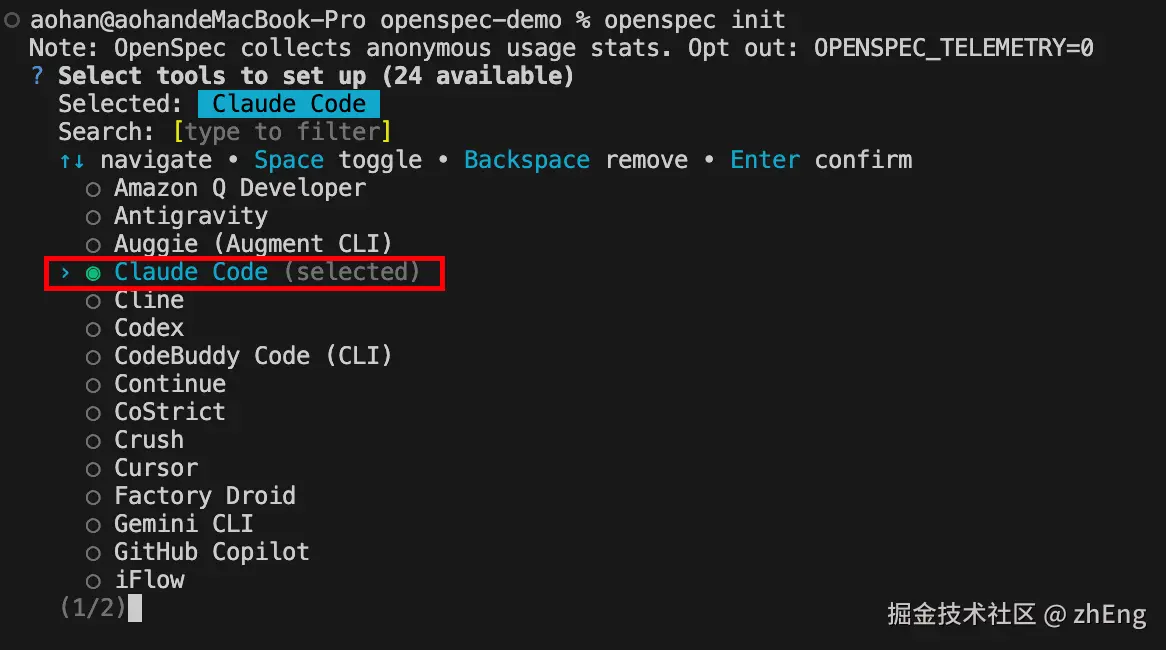1166x650 pixels.
Task: Toggle the Codex radio circle
Action: pyautogui.click(x=93, y=329)
